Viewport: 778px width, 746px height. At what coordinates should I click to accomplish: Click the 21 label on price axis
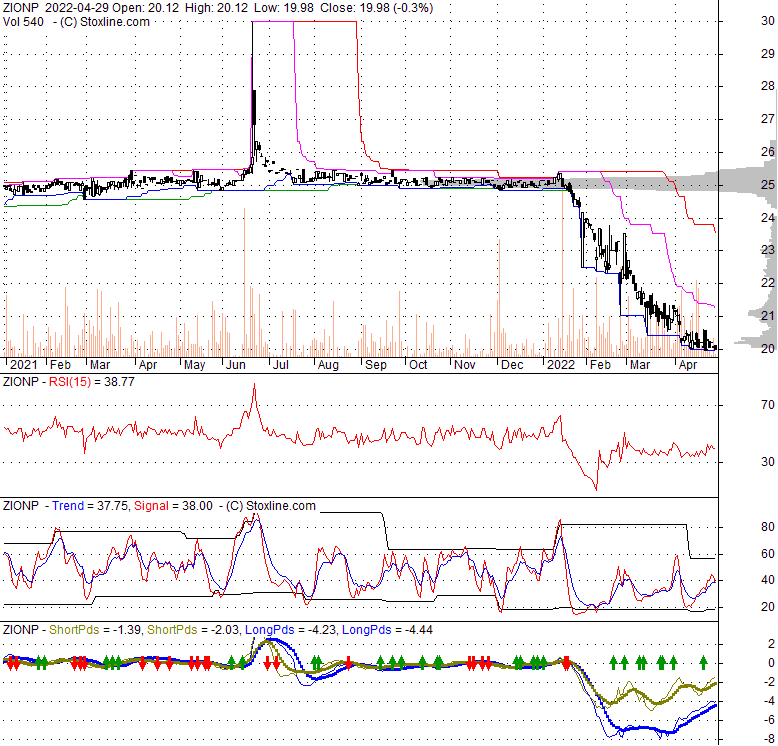[768, 315]
